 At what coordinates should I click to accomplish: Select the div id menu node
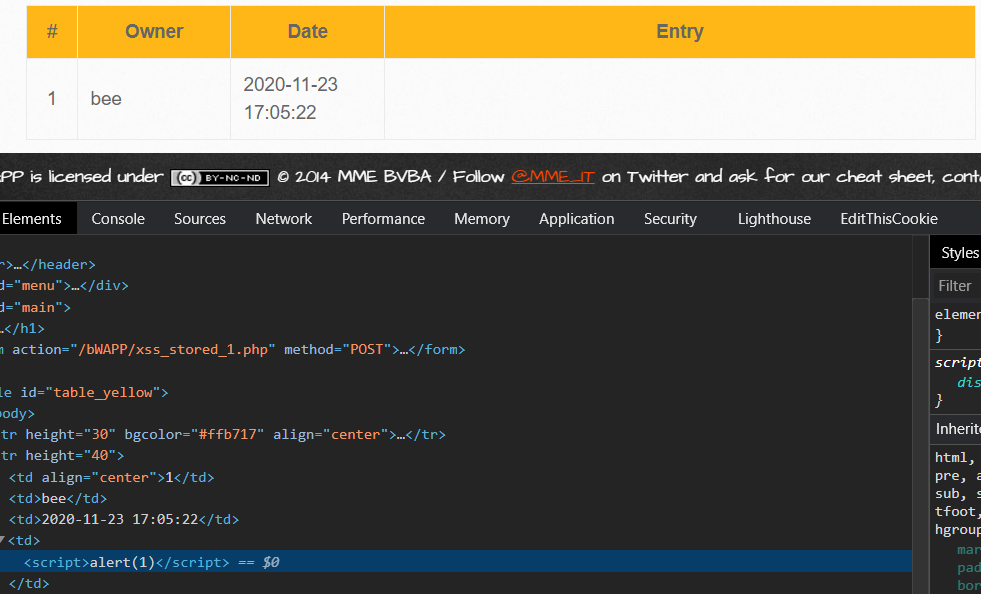[x=64, y=285]
